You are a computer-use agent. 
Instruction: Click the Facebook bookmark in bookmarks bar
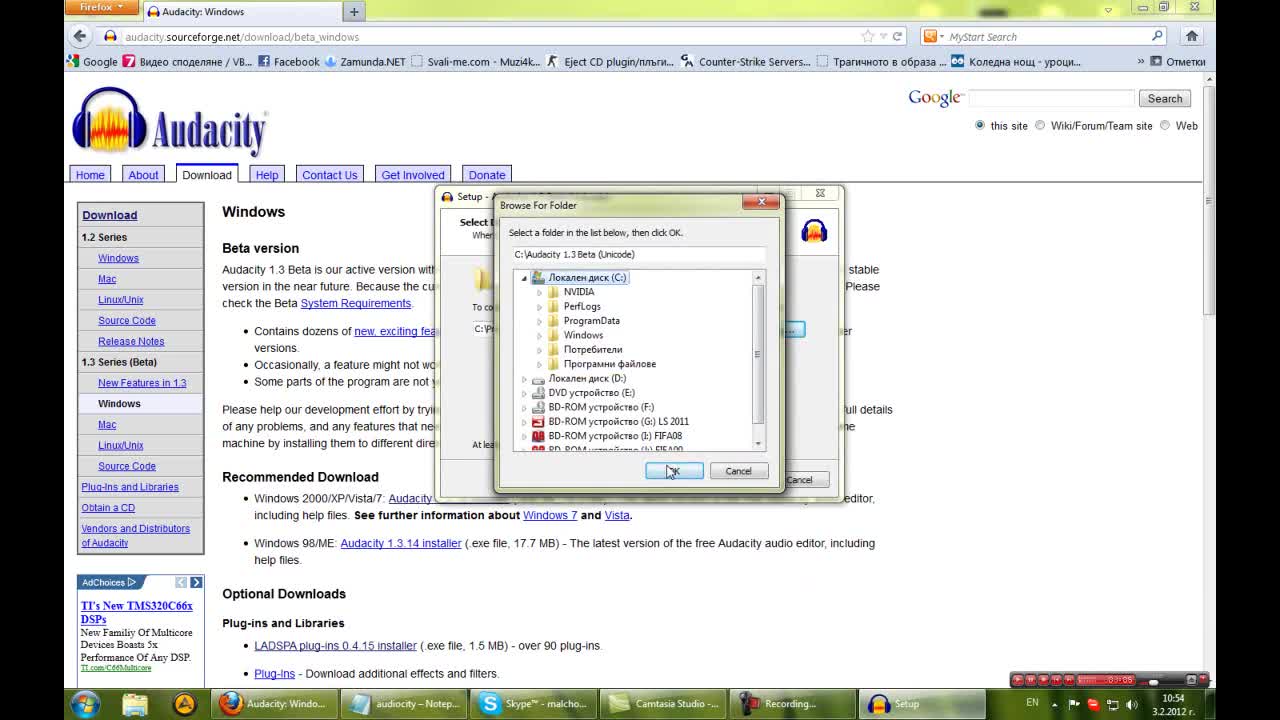coord(289,61)
